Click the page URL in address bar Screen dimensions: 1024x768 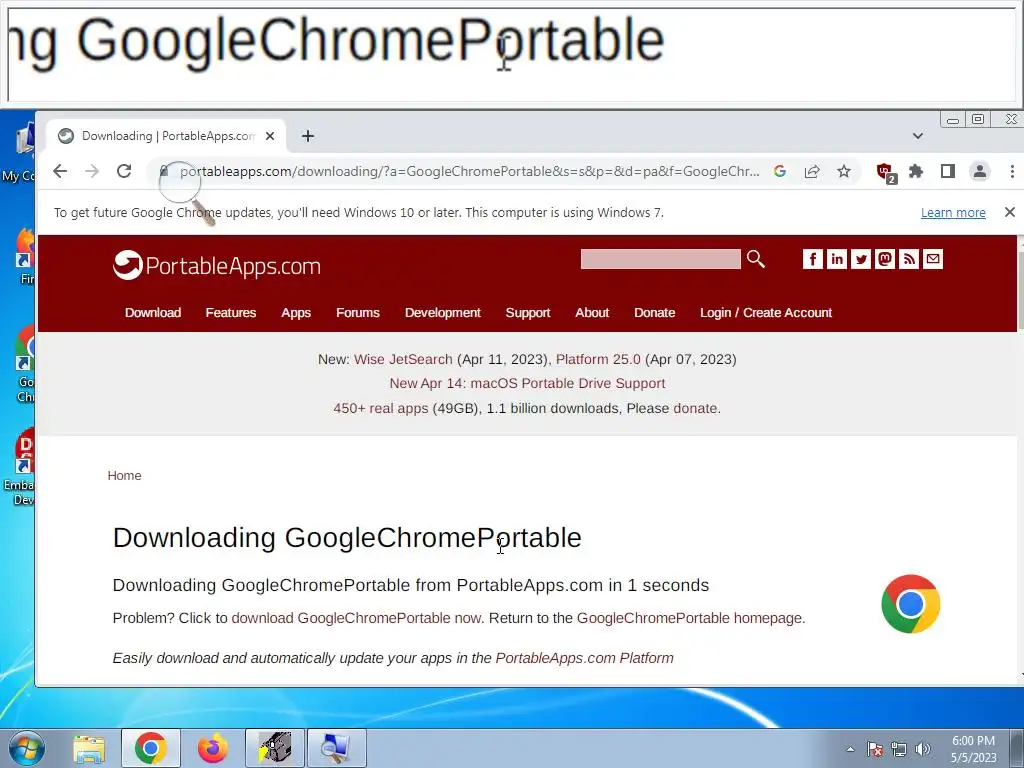(x=470, y=171)
